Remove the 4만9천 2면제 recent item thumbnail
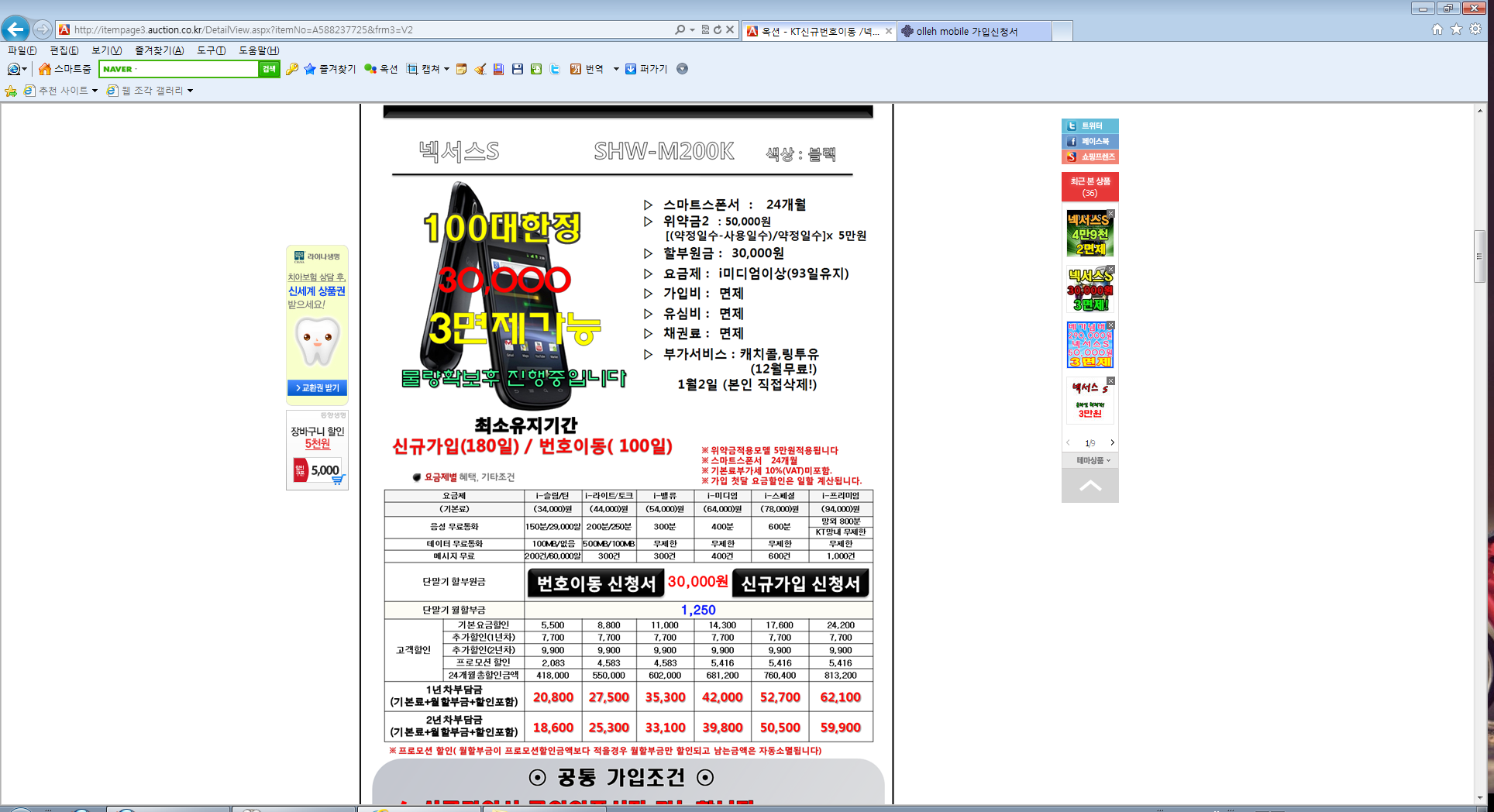 pos(1110,214)
